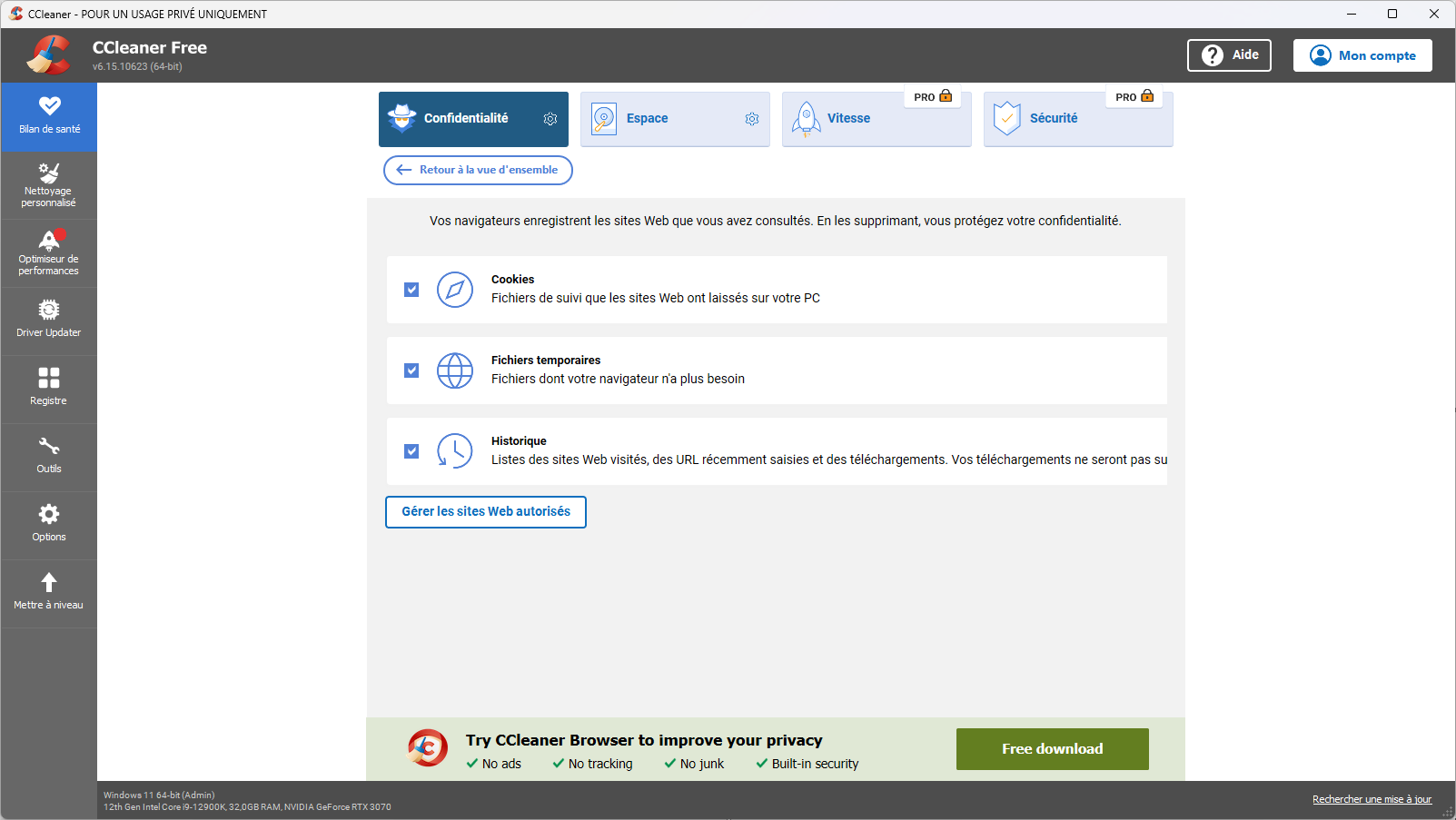This screenshot has width=1456, height=820.
Task: Open Optimiseur de performances
Action: coord(49,252)
